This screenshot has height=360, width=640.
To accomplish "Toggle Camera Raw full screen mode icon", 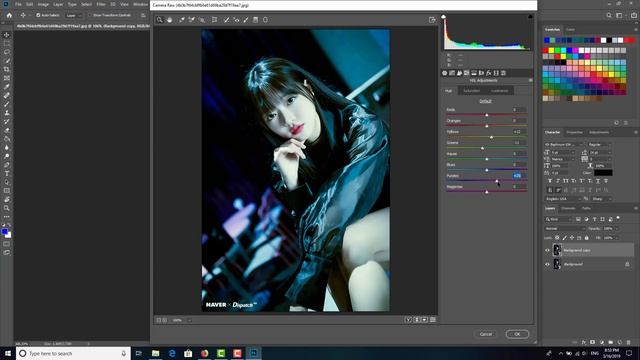I will 432,20.
